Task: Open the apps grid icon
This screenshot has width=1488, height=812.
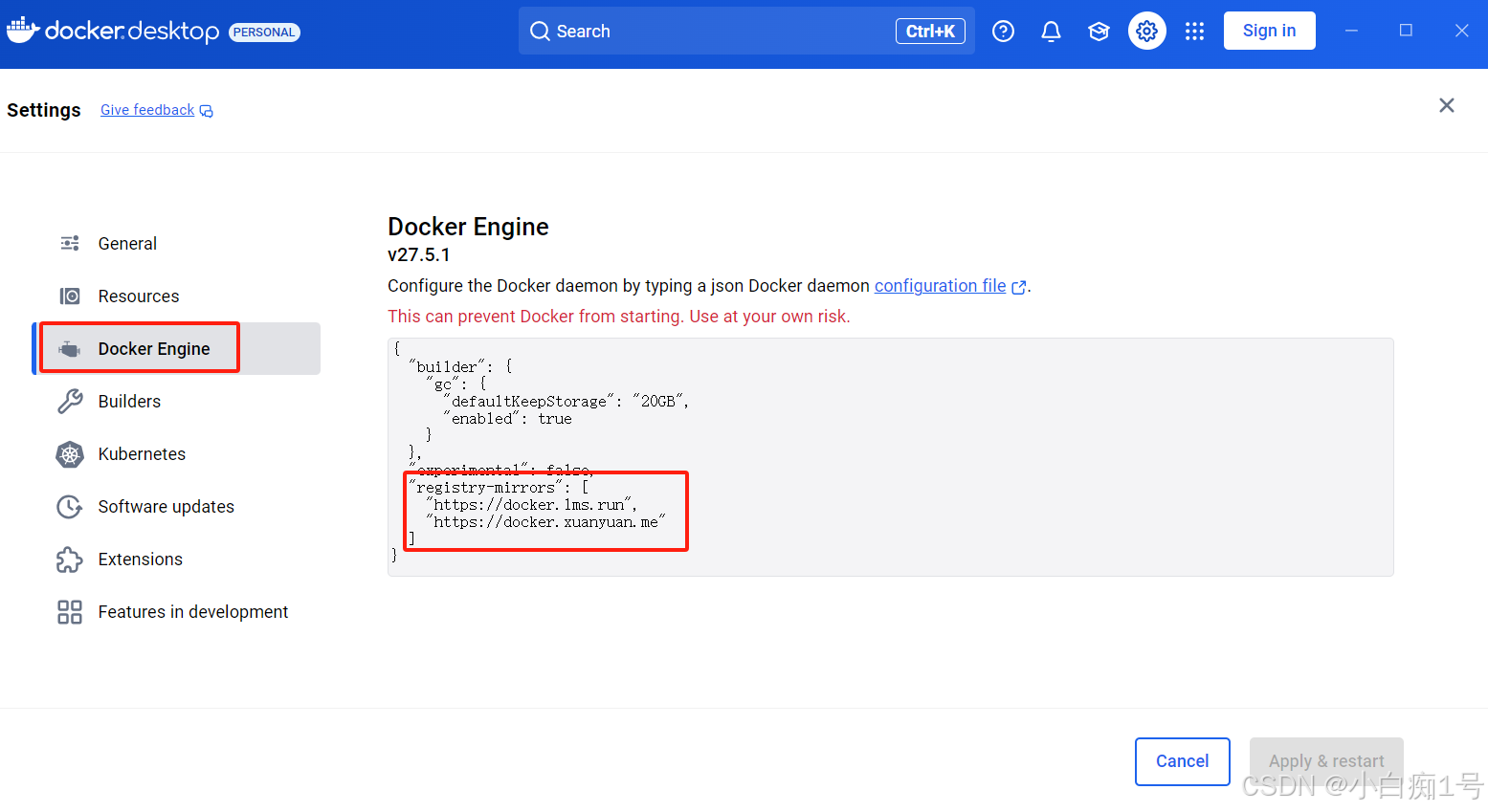Action: click(1194, 32)
